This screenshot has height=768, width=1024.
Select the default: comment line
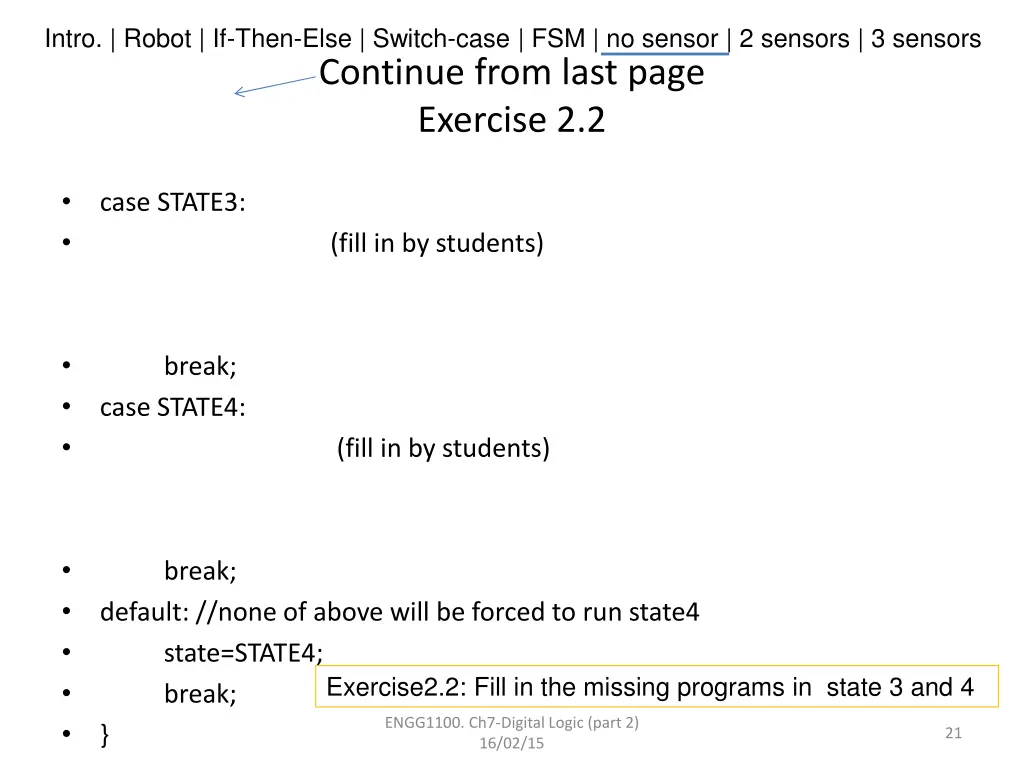[x=399, y=612]
